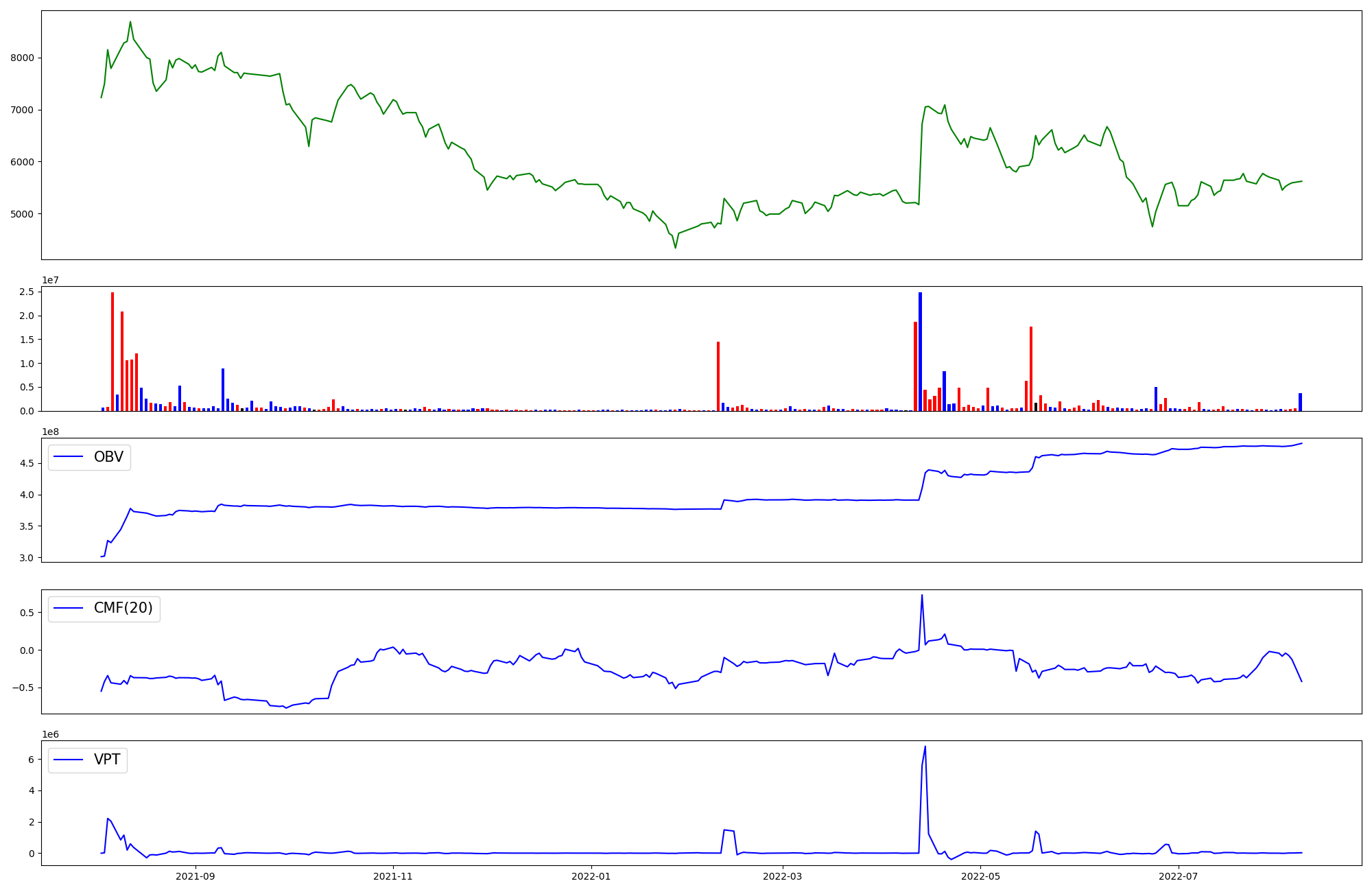The width and height of the screenshot is (1372, 892).
Task: Click the 1e7 scale label above the volume chart
Action: click(x=50, y=281)
